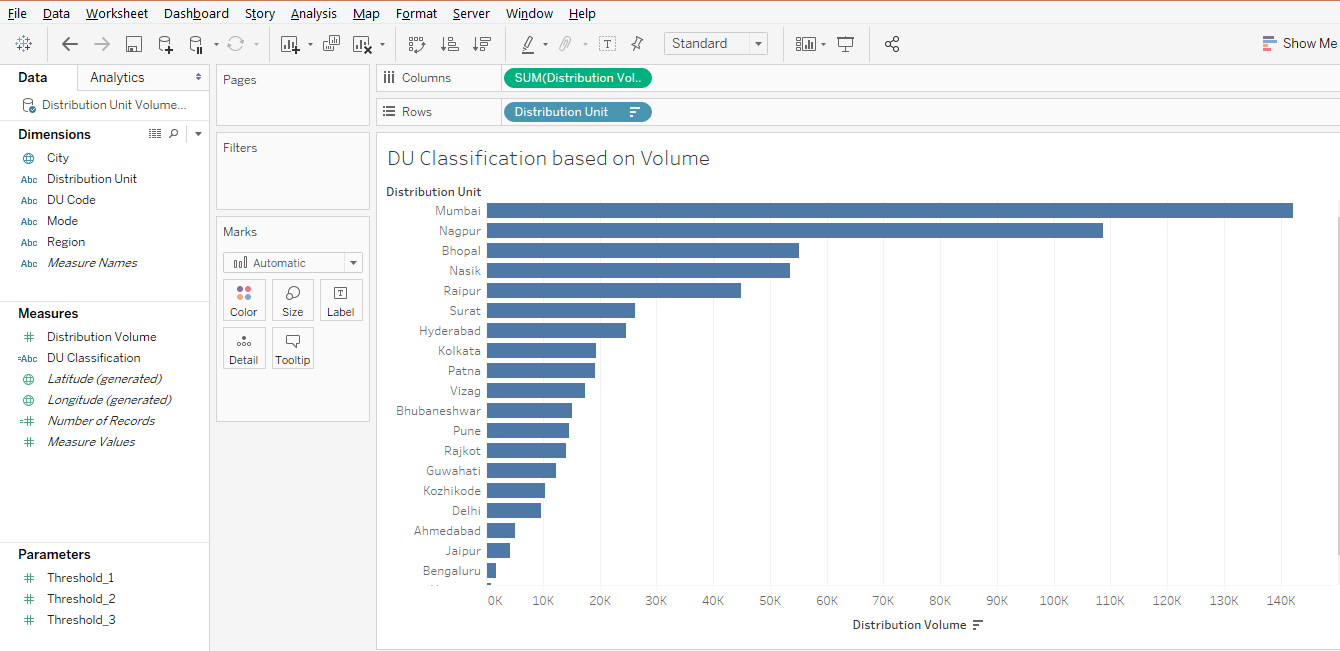
Task: Sort bars ascending using toolbar icon
Action: point(450,44)
